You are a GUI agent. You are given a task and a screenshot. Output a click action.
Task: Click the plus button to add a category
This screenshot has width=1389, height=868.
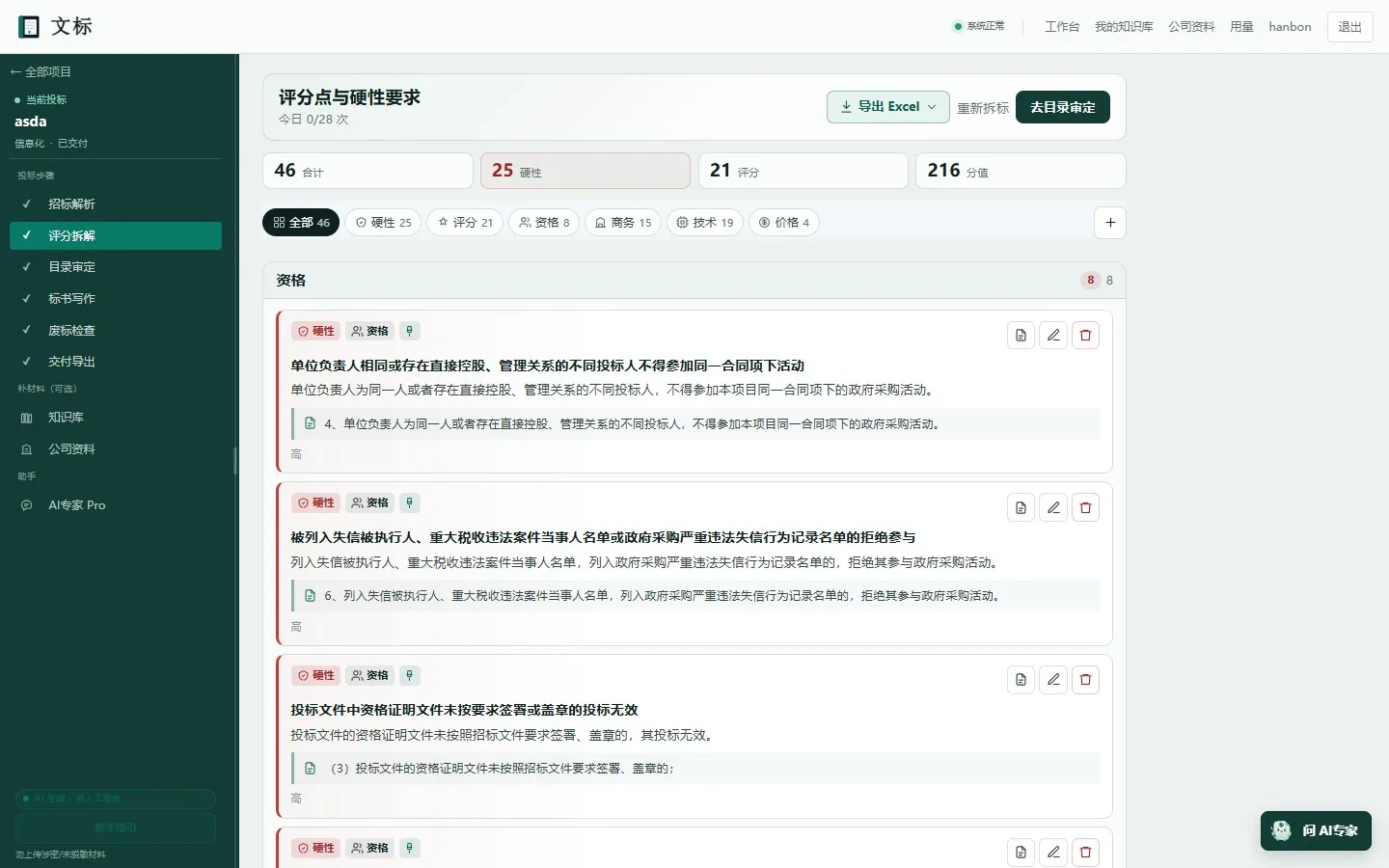pyautogui.click(x=1110, y=223)
